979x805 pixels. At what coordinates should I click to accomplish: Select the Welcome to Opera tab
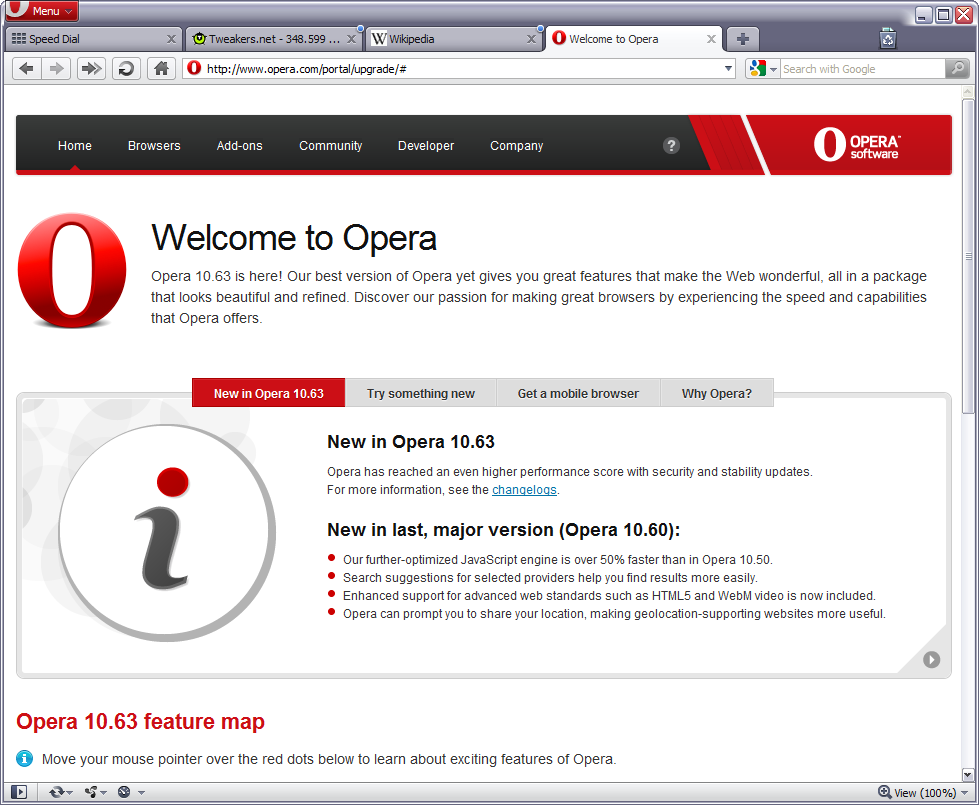click(x=634, y=39)
